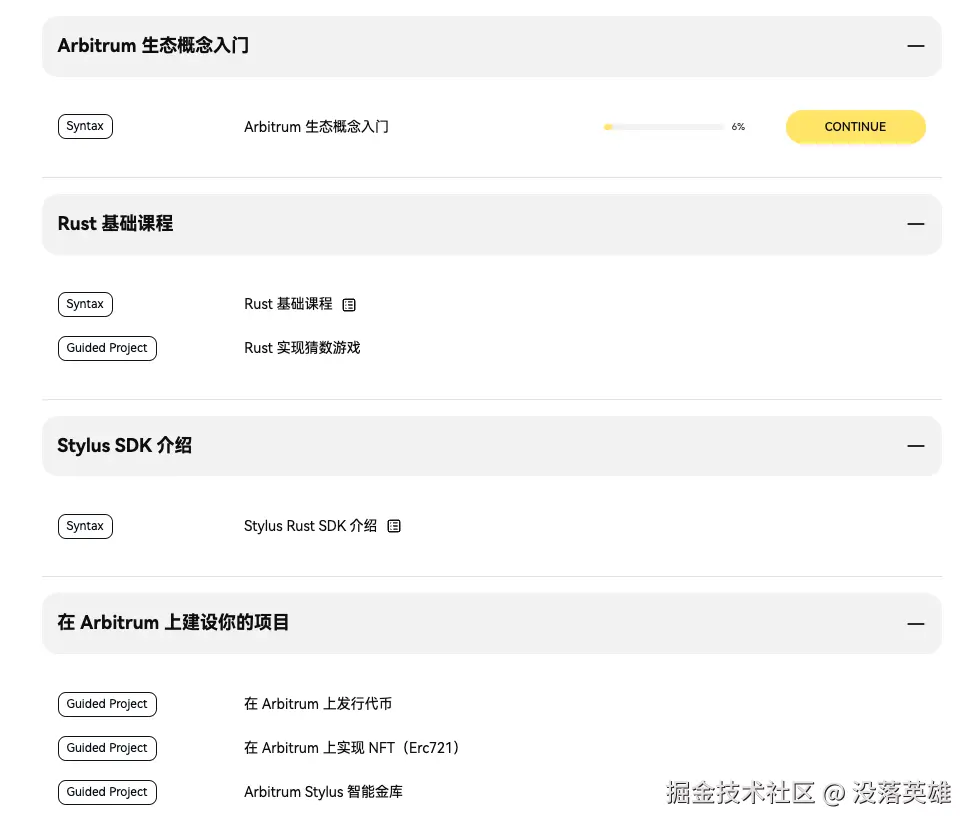Collapse the Arbitrum 生态概念入门 section

click(x=915, y=46)
